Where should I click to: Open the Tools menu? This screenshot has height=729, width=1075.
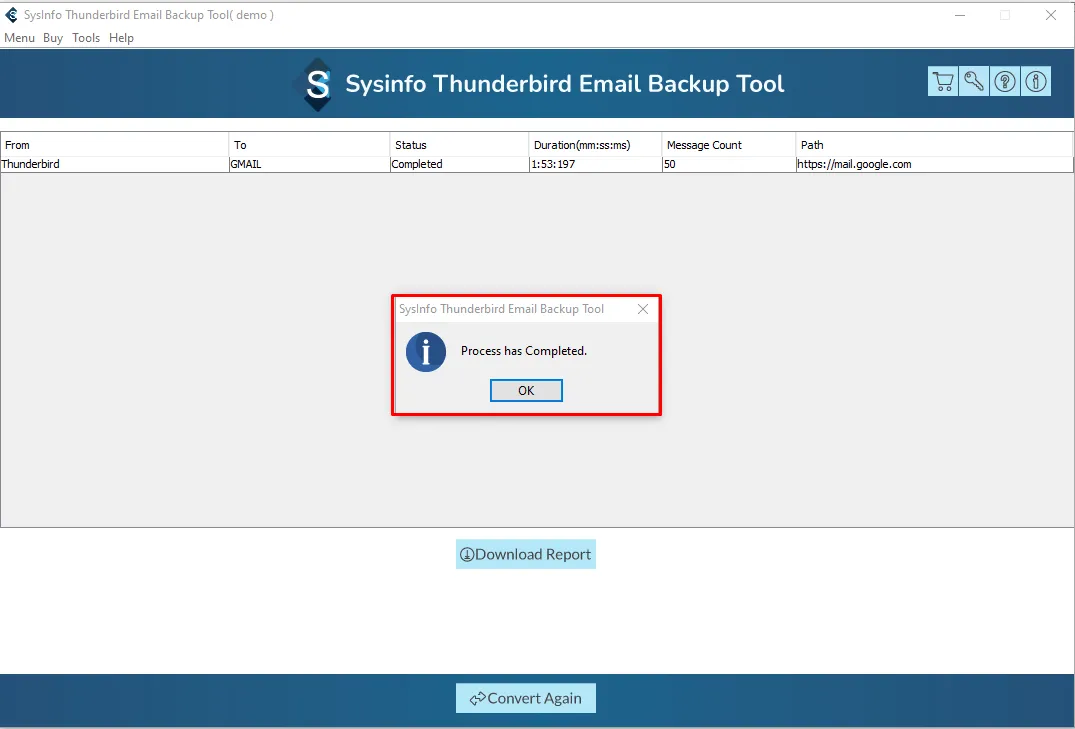(x=86, y=38)
